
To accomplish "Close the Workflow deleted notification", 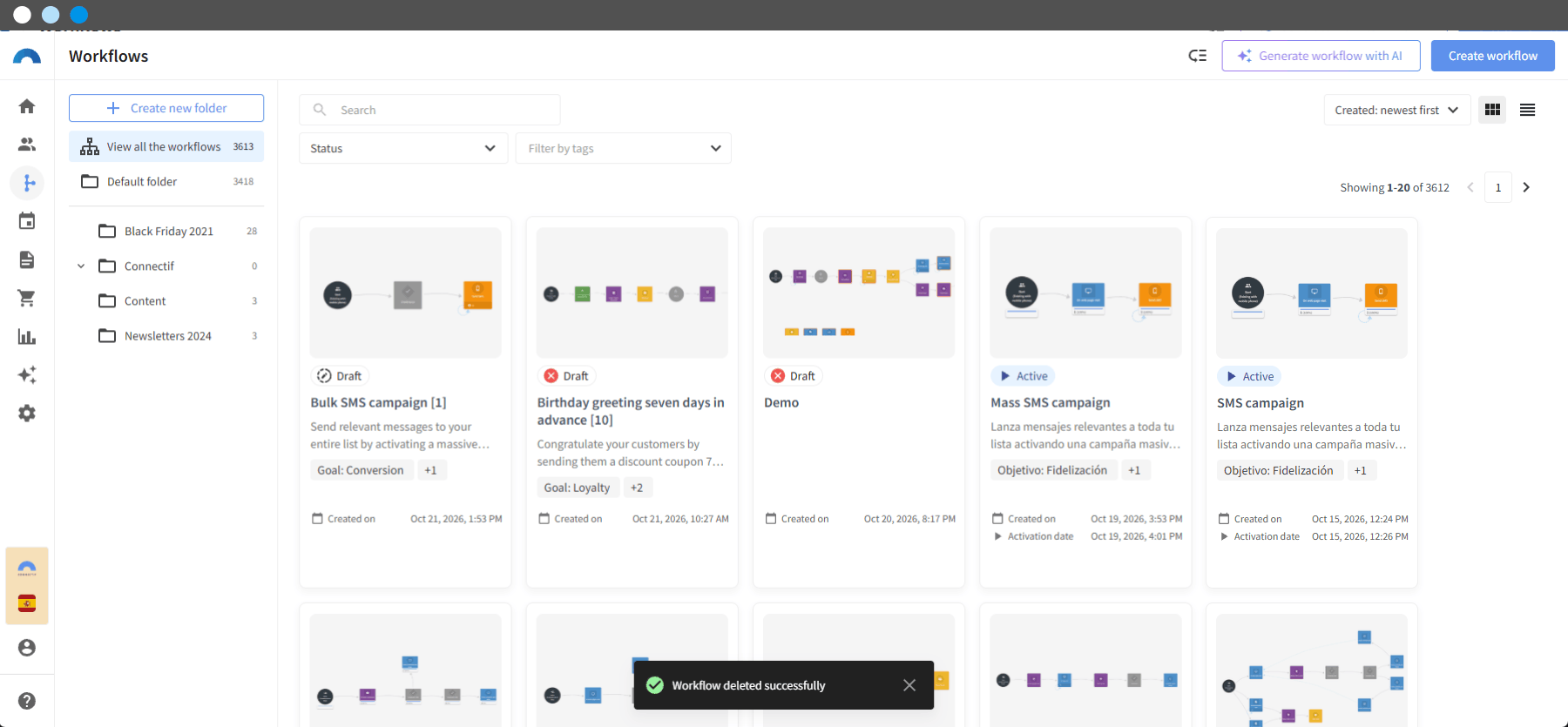I will (x=909, y=685).
